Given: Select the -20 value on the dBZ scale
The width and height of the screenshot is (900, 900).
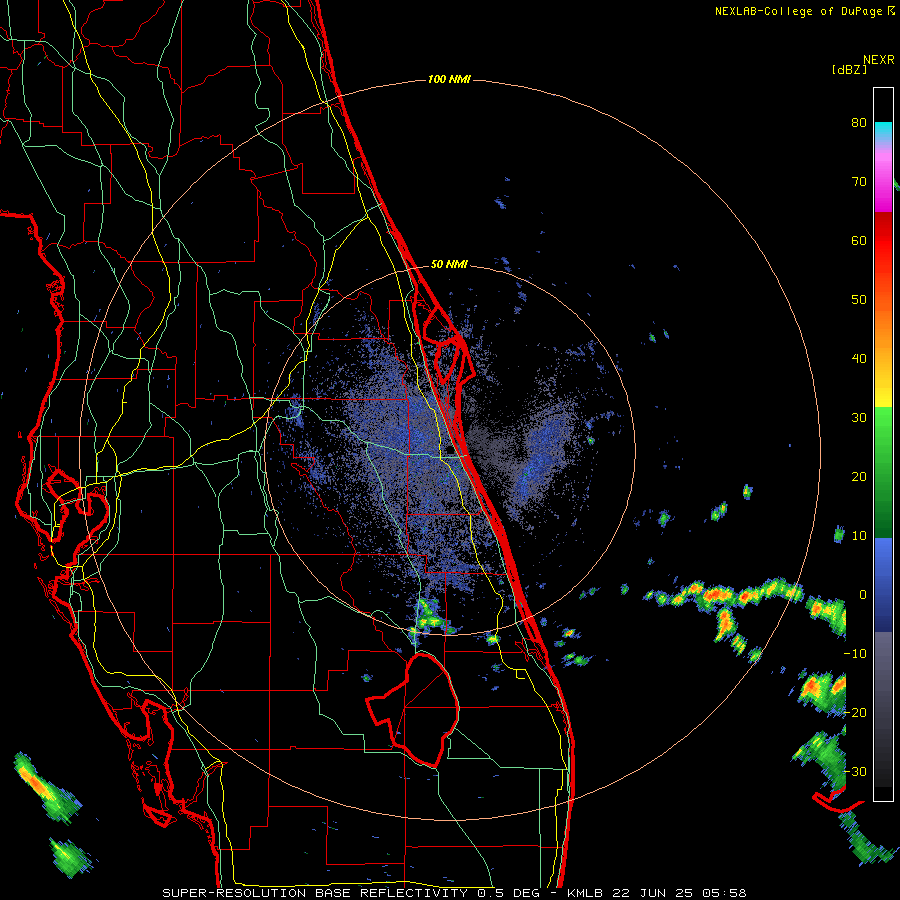Looking at the screenshot, I should pyautogui.click(x=855, y=713).
